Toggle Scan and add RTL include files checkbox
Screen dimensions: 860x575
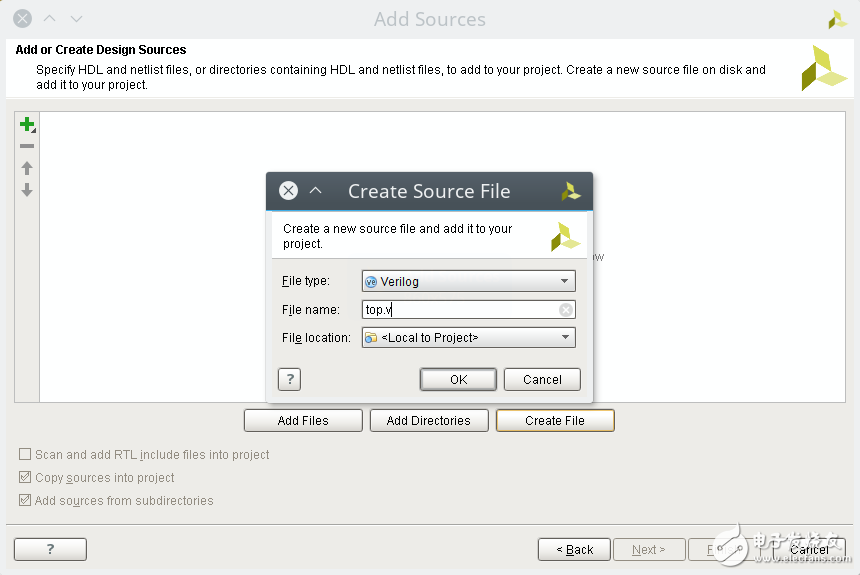[25, 454]
